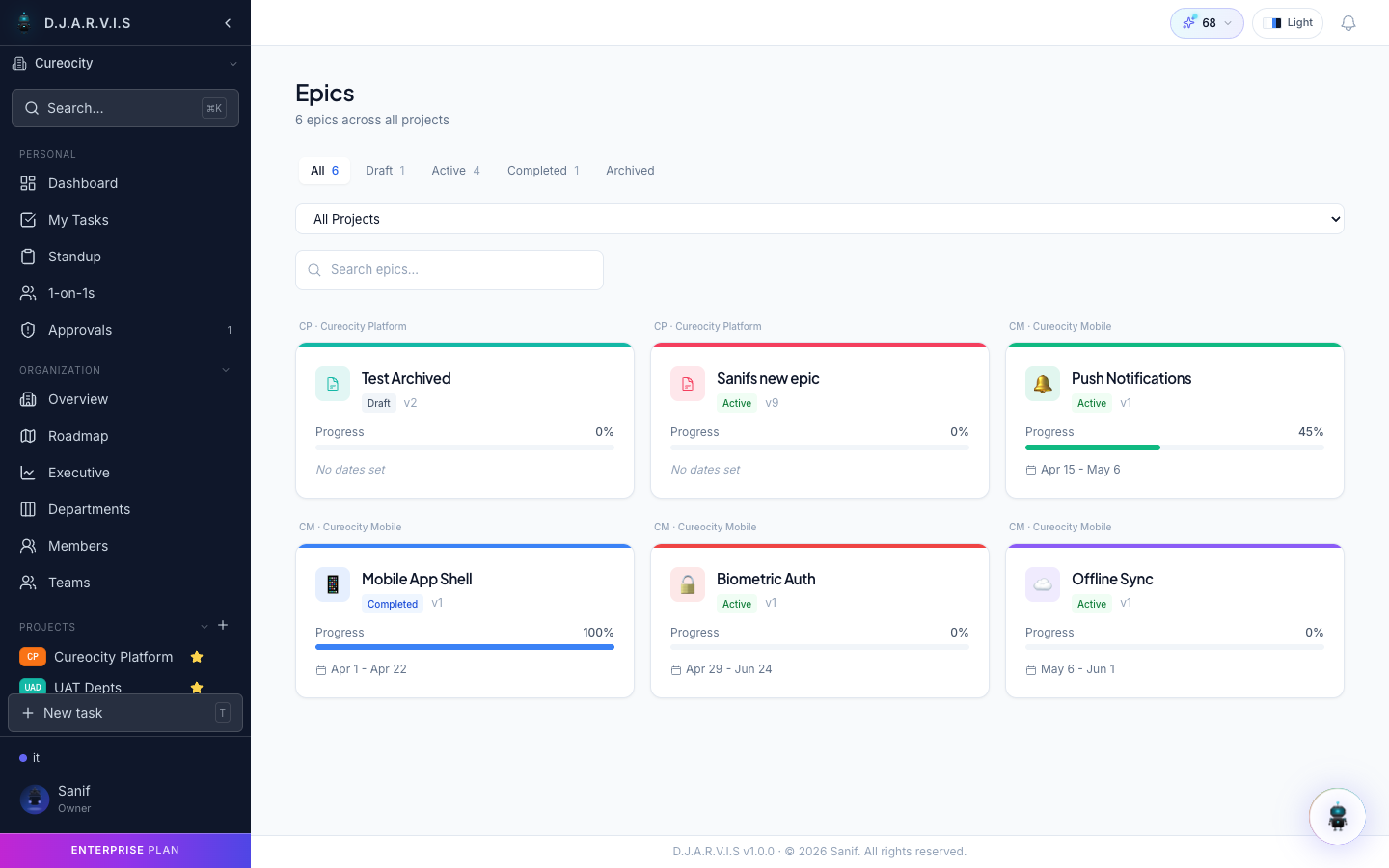Open the Executive view
Image resolution: width=1389 pixels, height=868 pixels.
(x=125, y=473)
